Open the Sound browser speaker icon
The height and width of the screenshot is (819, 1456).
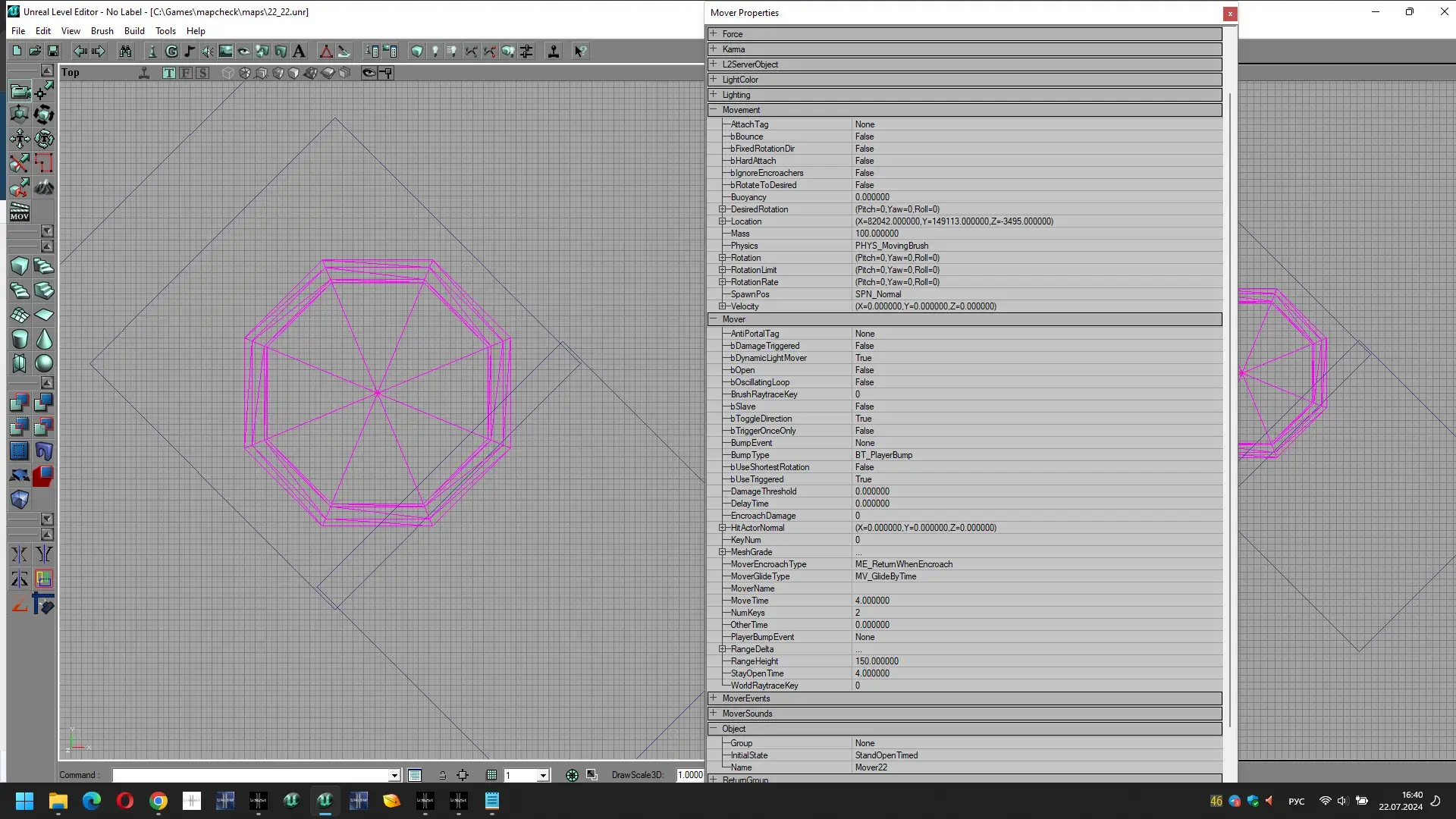208,51
